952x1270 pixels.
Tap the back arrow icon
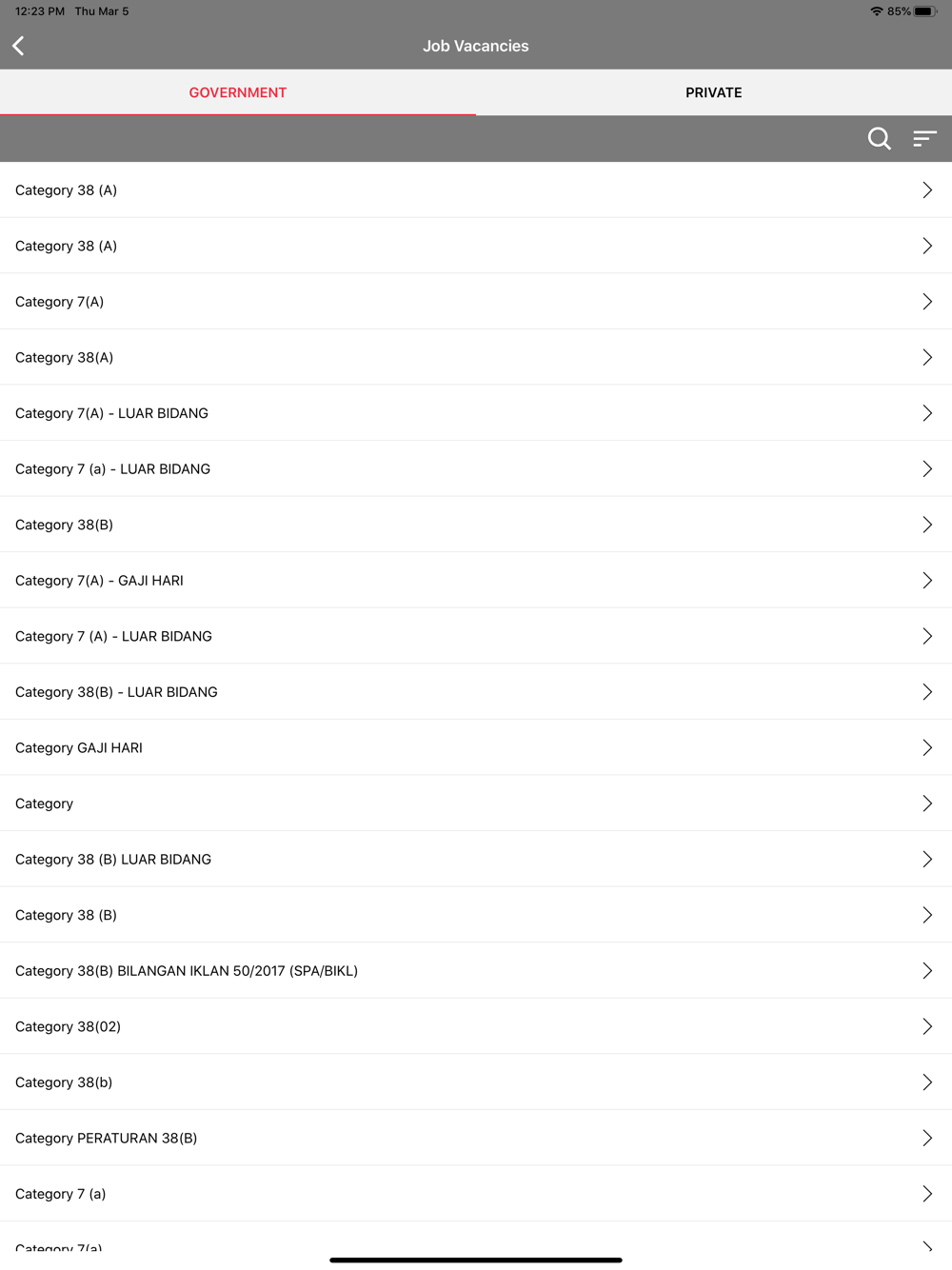tap(18, 46)
